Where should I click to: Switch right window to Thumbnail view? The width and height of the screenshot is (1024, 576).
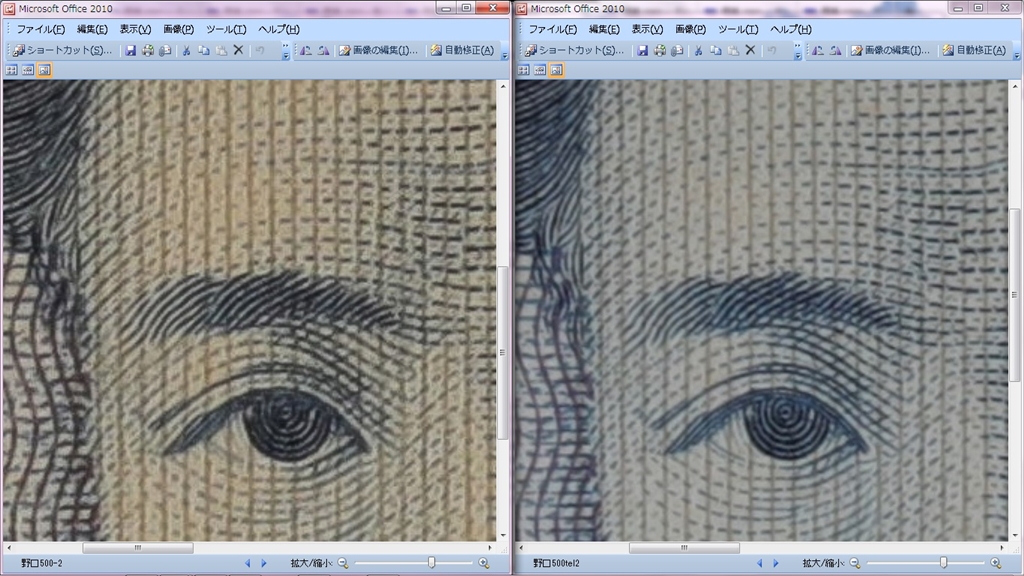[524, 70]
